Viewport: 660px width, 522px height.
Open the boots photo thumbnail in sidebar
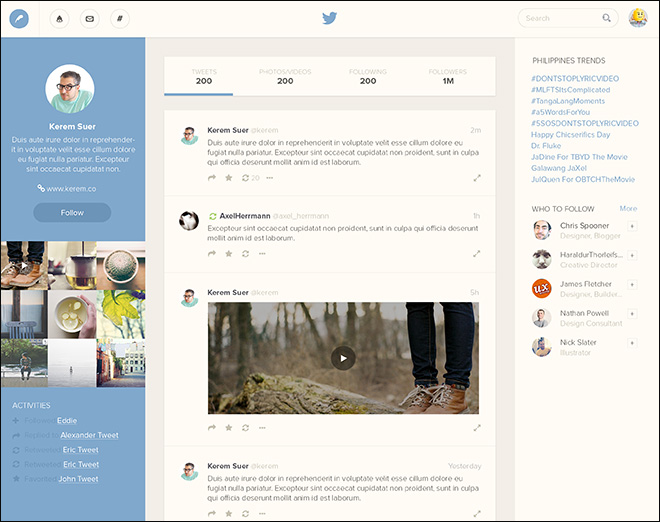pos(24,265)
